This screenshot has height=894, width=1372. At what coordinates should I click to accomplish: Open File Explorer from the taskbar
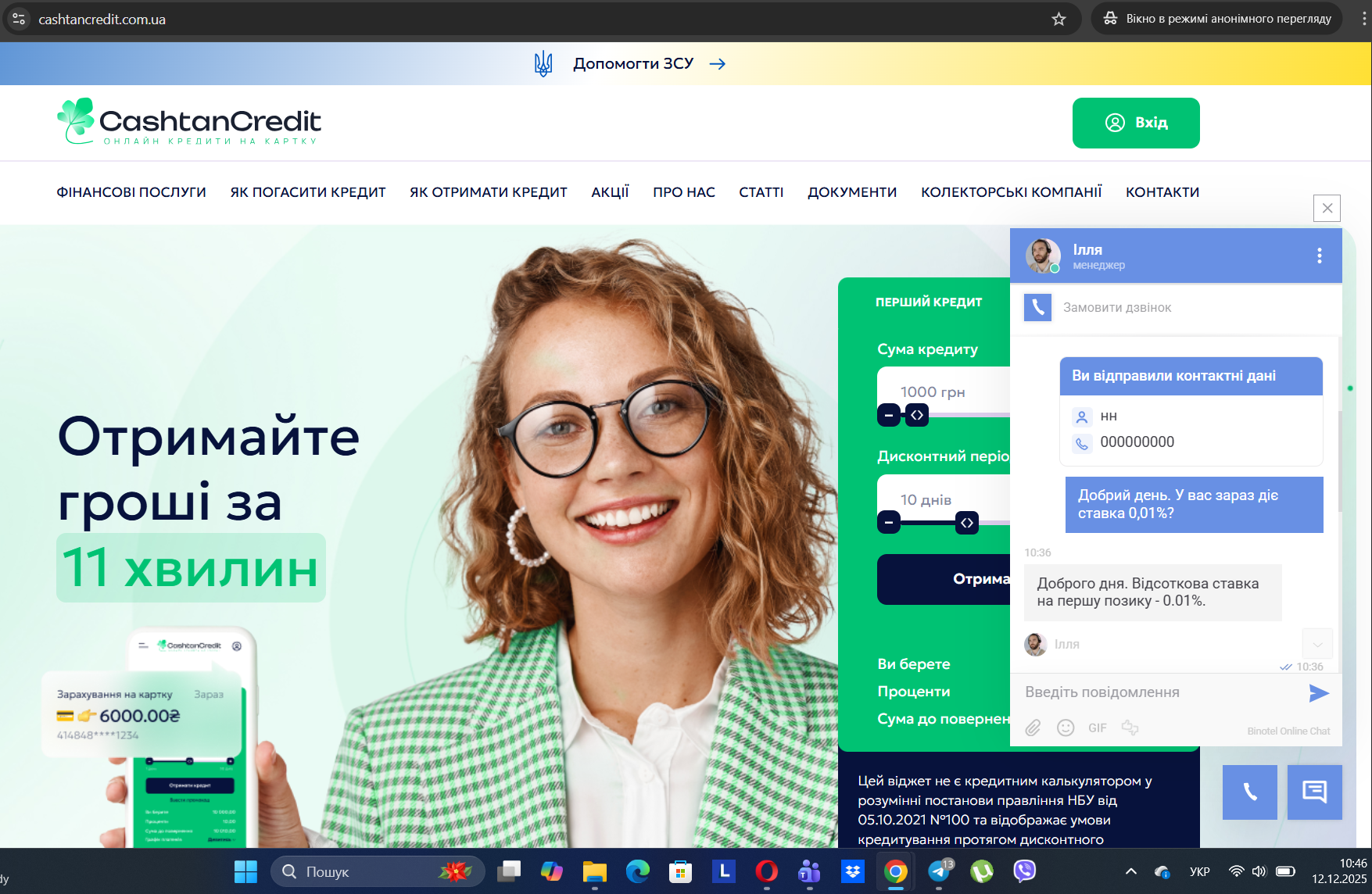(595, 871)
